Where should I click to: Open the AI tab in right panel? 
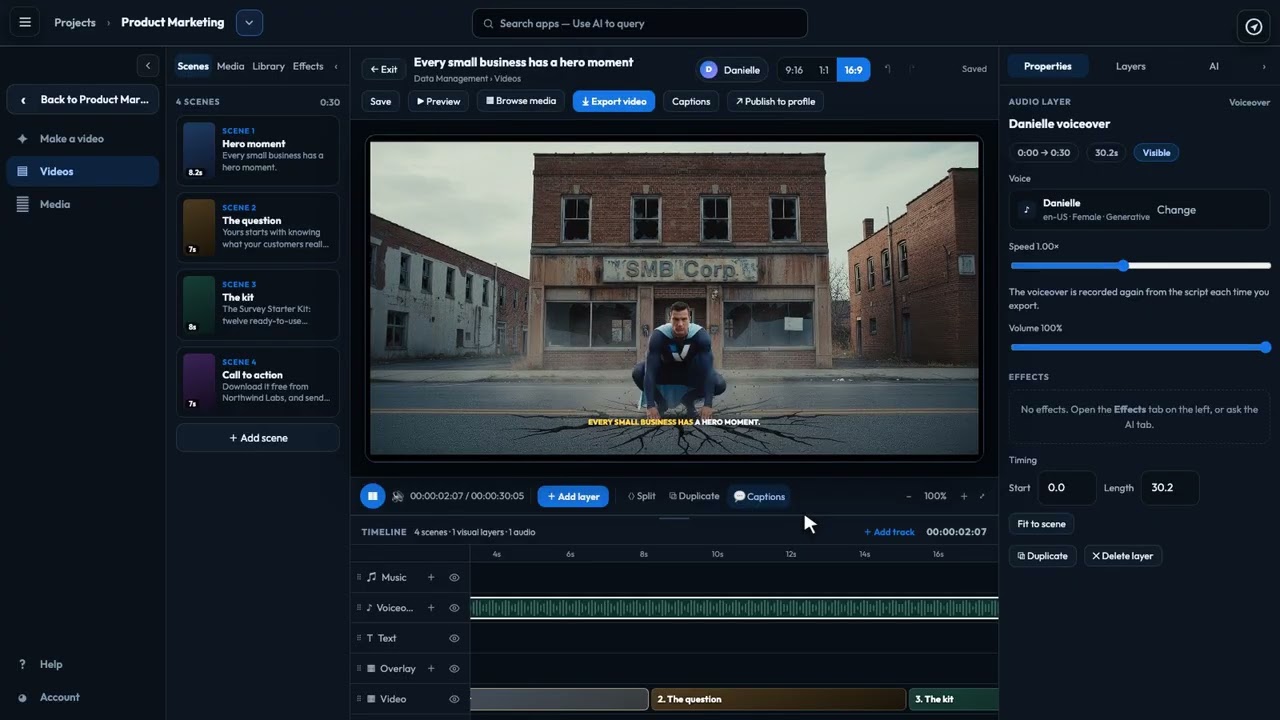(1214, 66)
